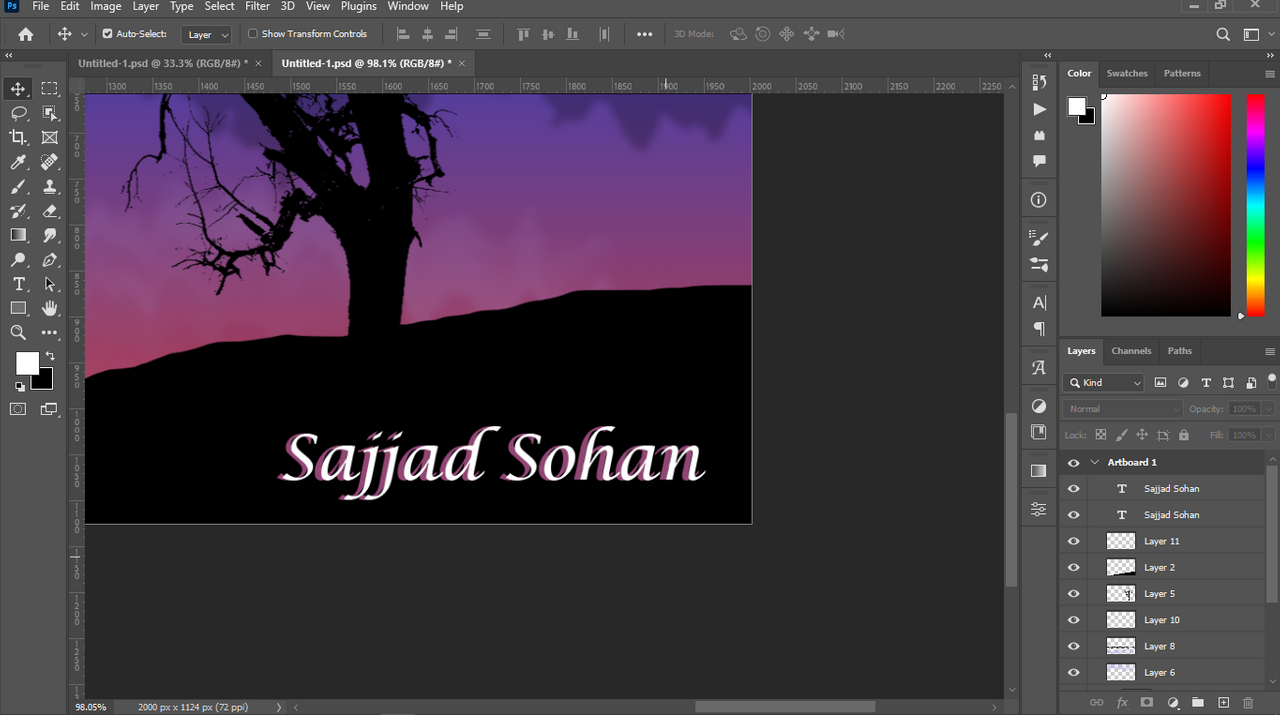Select the Horizontal Type tool

point(18,285)
